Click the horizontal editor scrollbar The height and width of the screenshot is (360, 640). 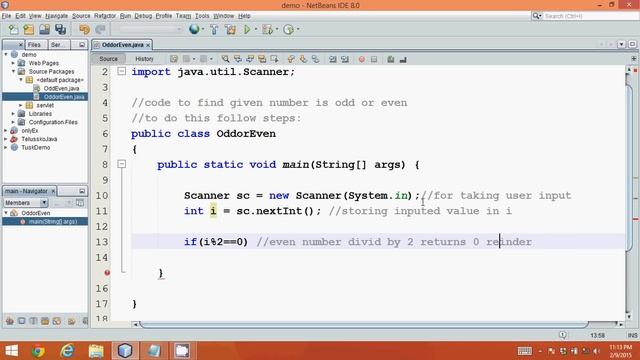click(363, 324)
